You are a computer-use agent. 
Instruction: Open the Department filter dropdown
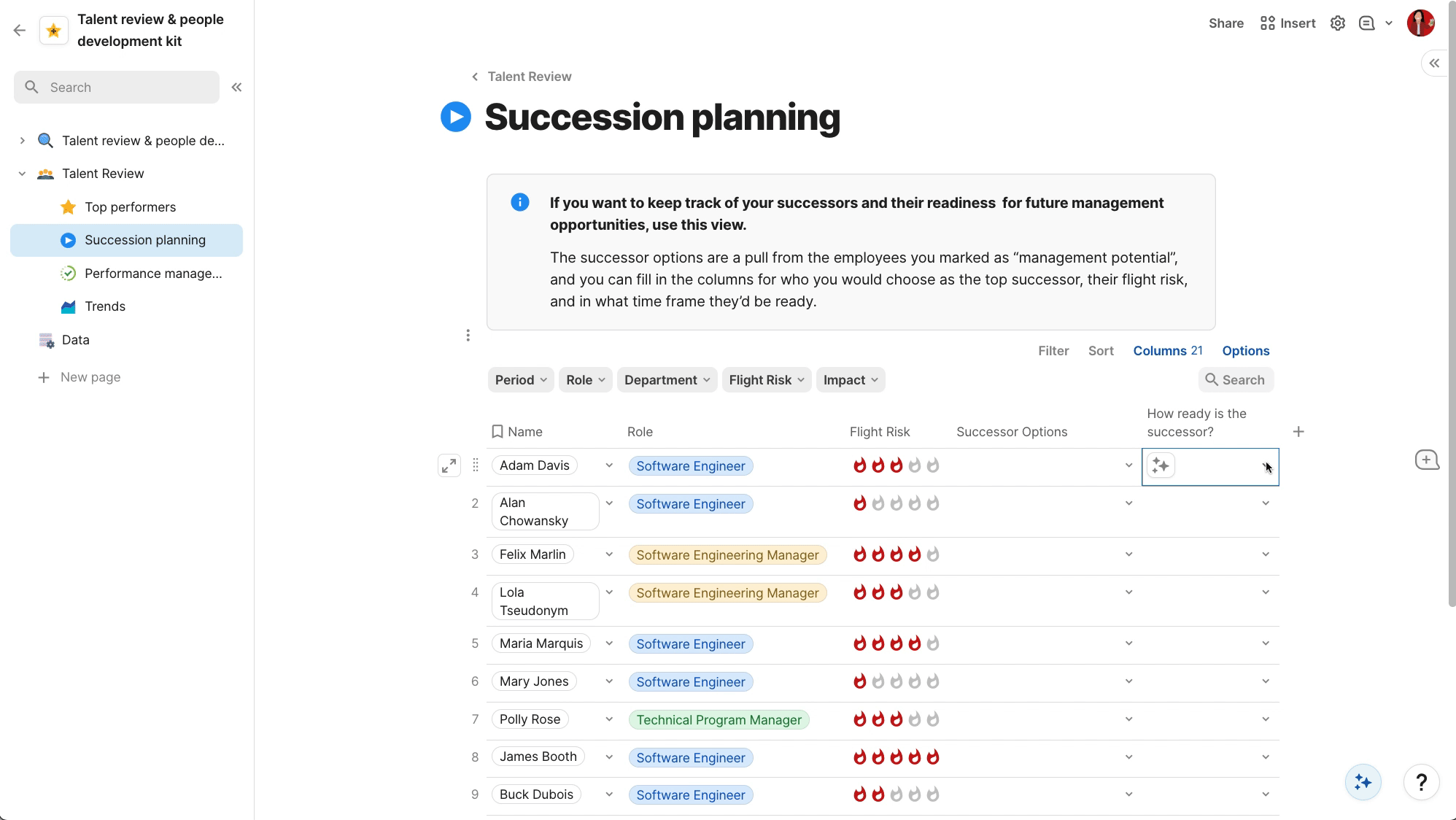[x=667, y=380]
